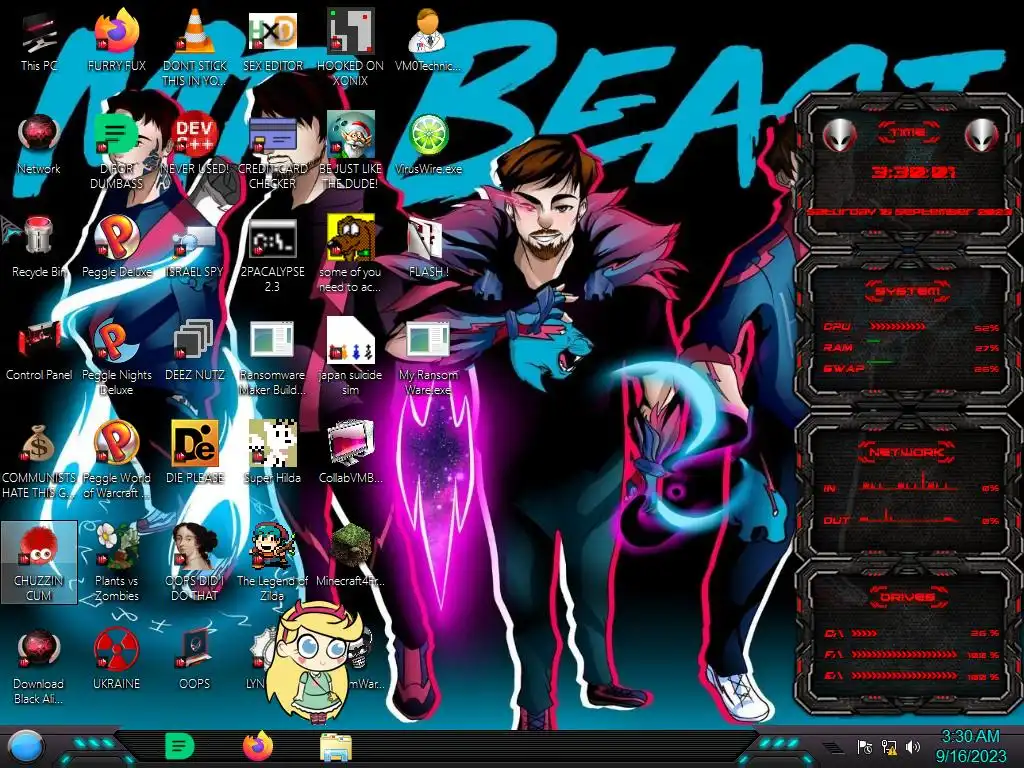Screen dimensions: 1024x768
Task: Open the COMMUNISTS HATE THIS money bag icon
Action: click(39, 460)
